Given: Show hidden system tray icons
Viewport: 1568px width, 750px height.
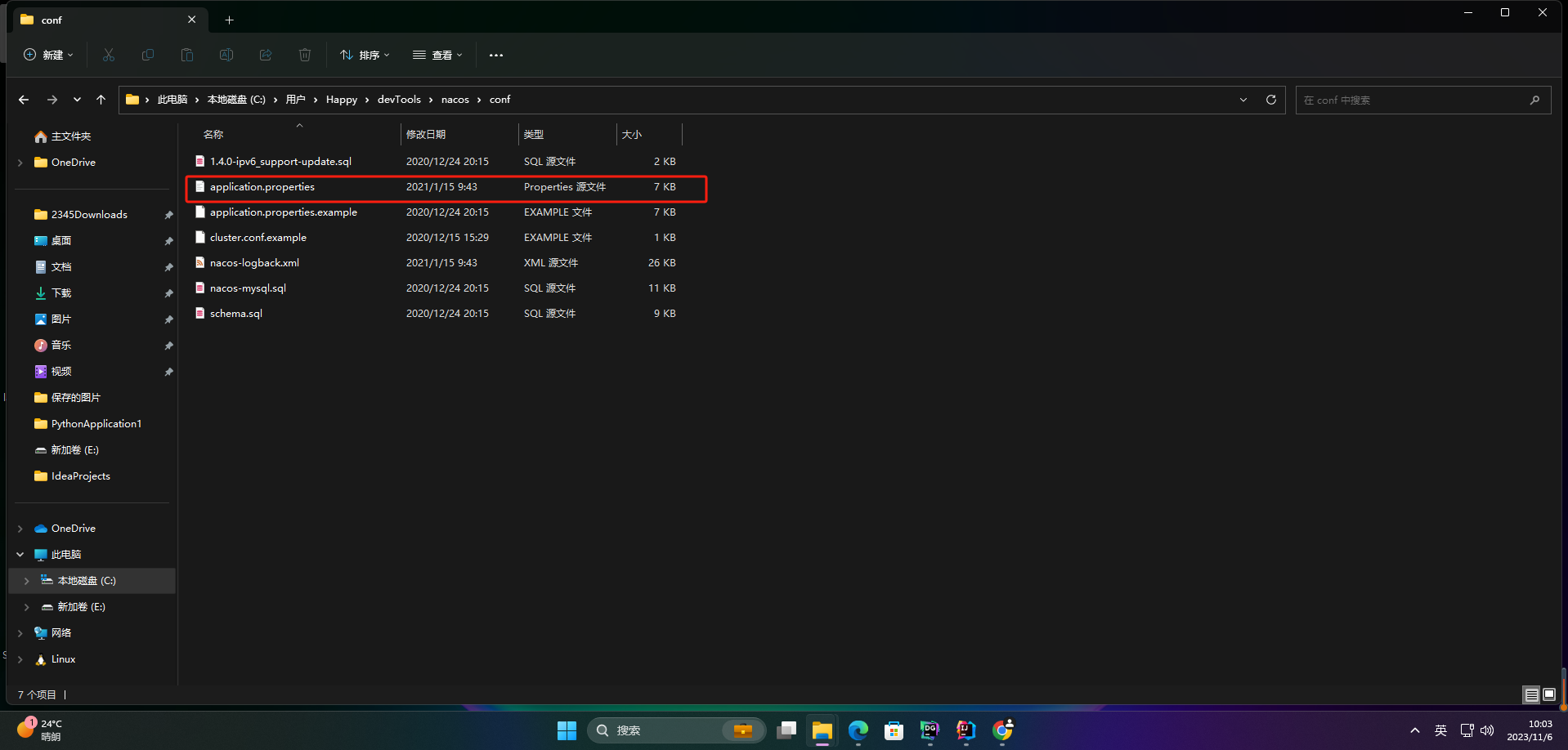Looking at the screenshot, I should coord(1415,730).
